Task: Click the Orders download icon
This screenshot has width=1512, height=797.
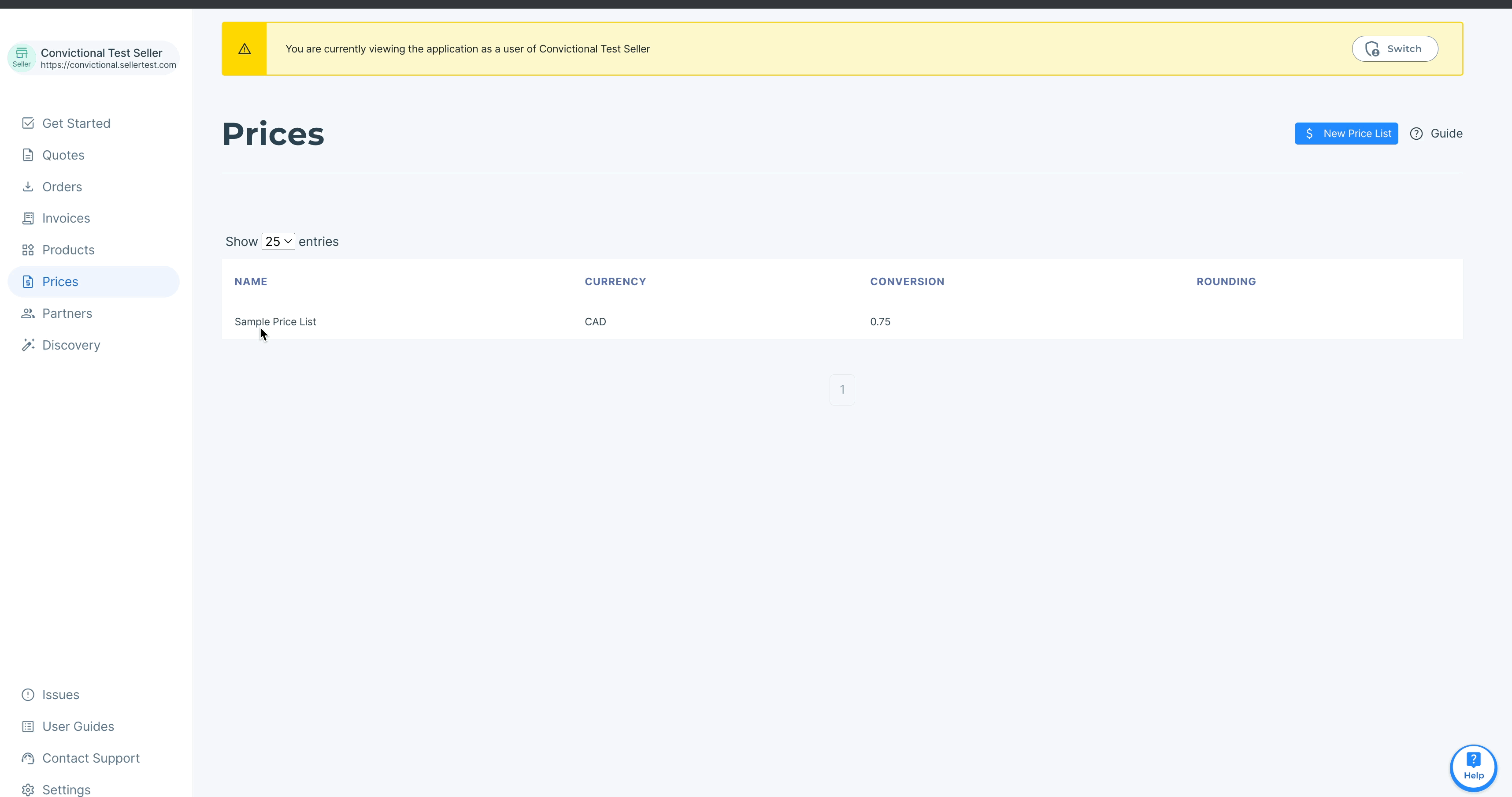Action: (x=28, y=187)
